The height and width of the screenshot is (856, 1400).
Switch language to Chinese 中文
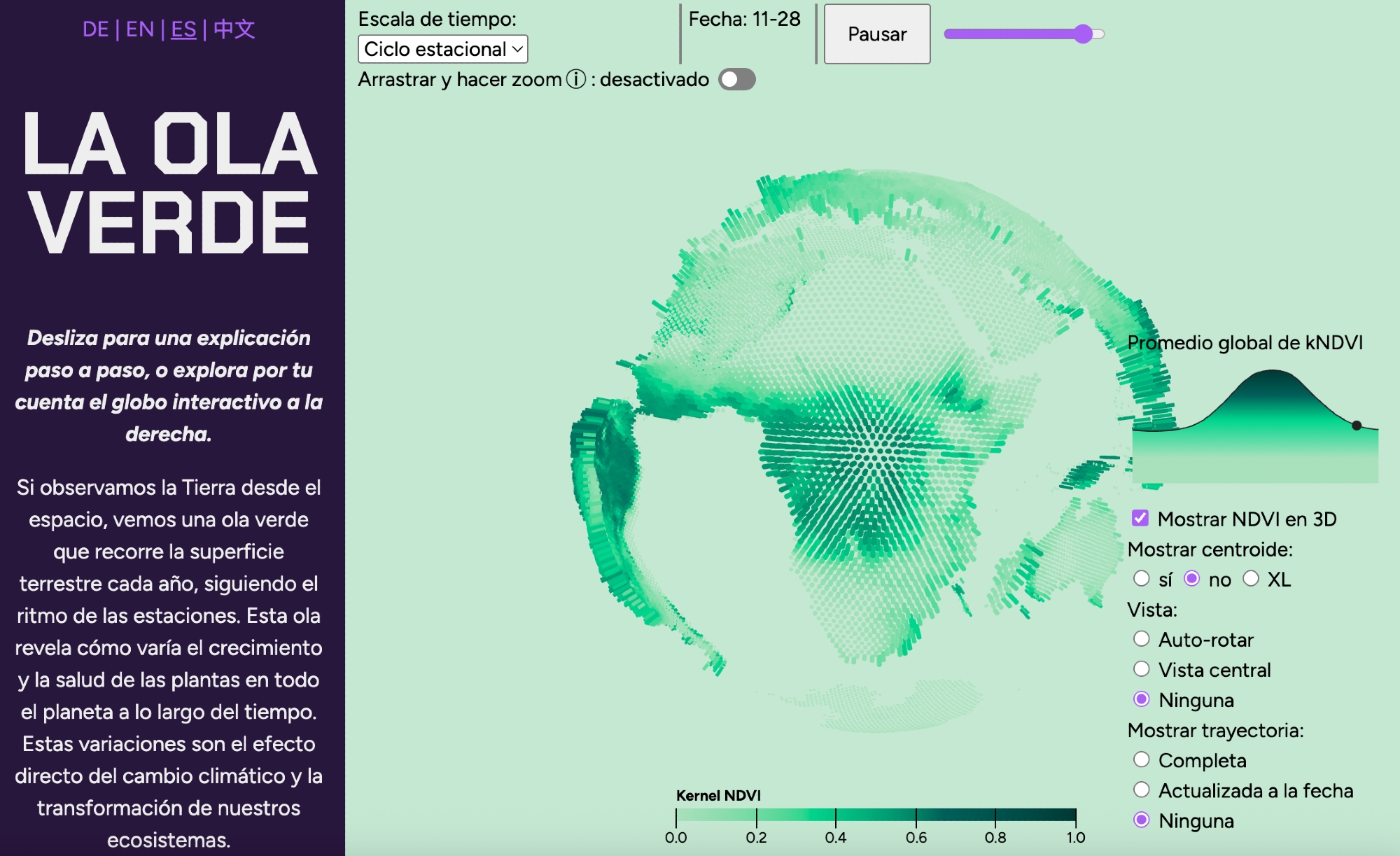click(x=234, y=29)
